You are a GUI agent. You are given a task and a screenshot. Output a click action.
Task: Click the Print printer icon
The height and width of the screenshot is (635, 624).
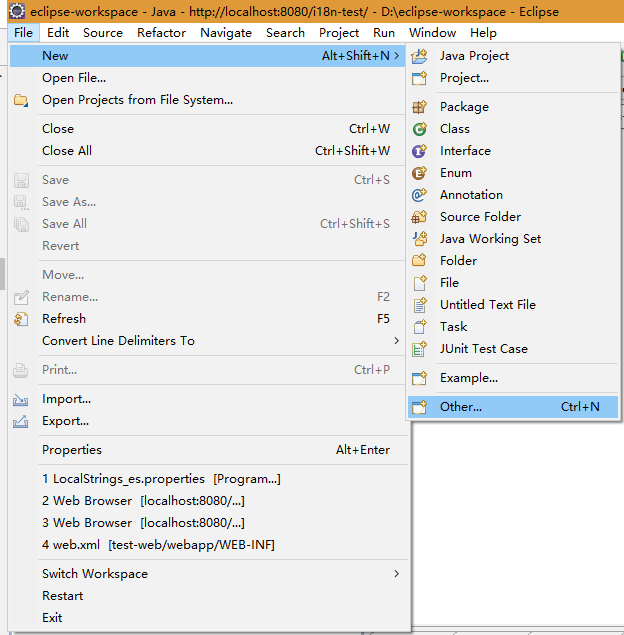[x=21, y=370]
